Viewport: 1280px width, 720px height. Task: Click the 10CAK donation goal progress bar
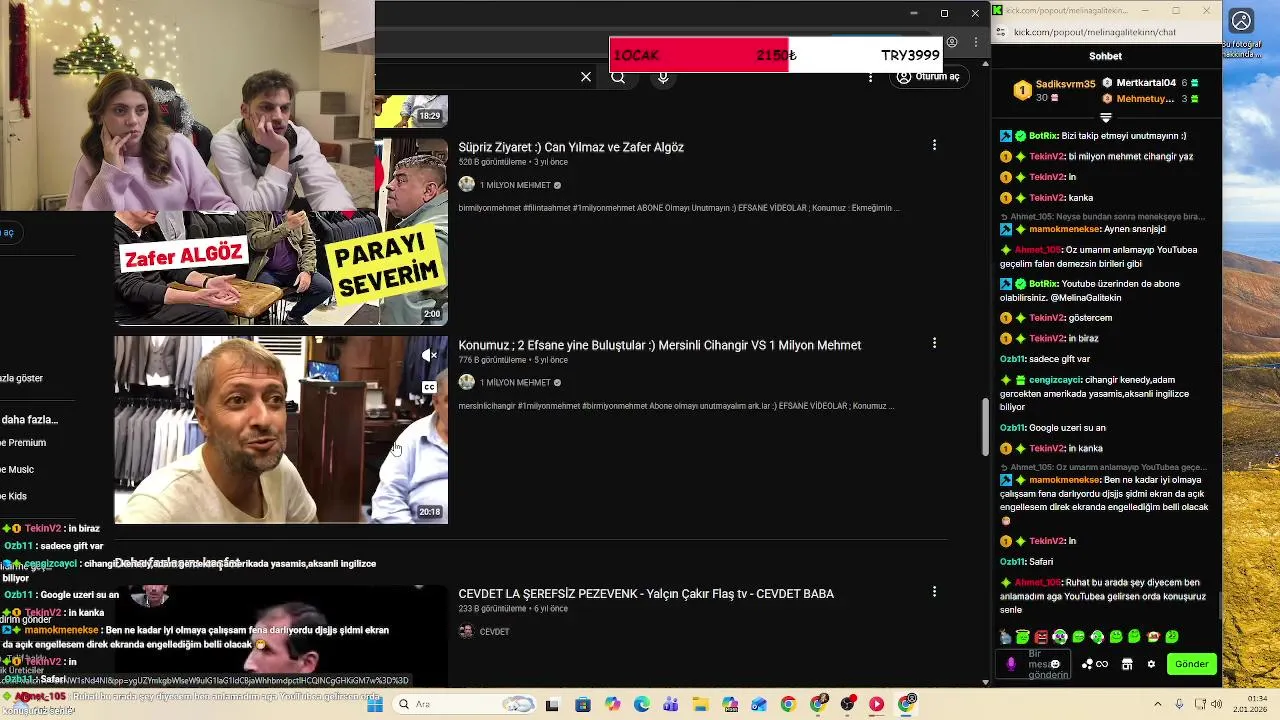(776, 55)
